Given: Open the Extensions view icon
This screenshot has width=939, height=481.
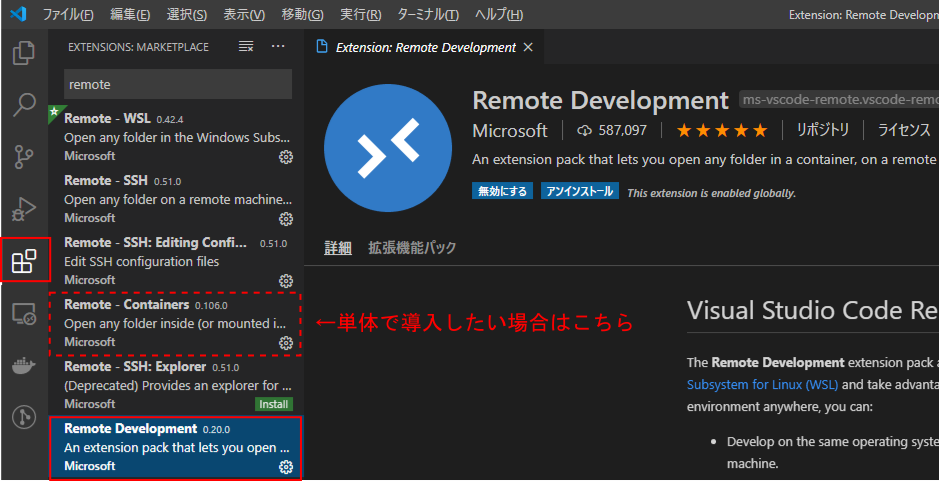Looking at the screenshot, I should click(x=25, y=261).
